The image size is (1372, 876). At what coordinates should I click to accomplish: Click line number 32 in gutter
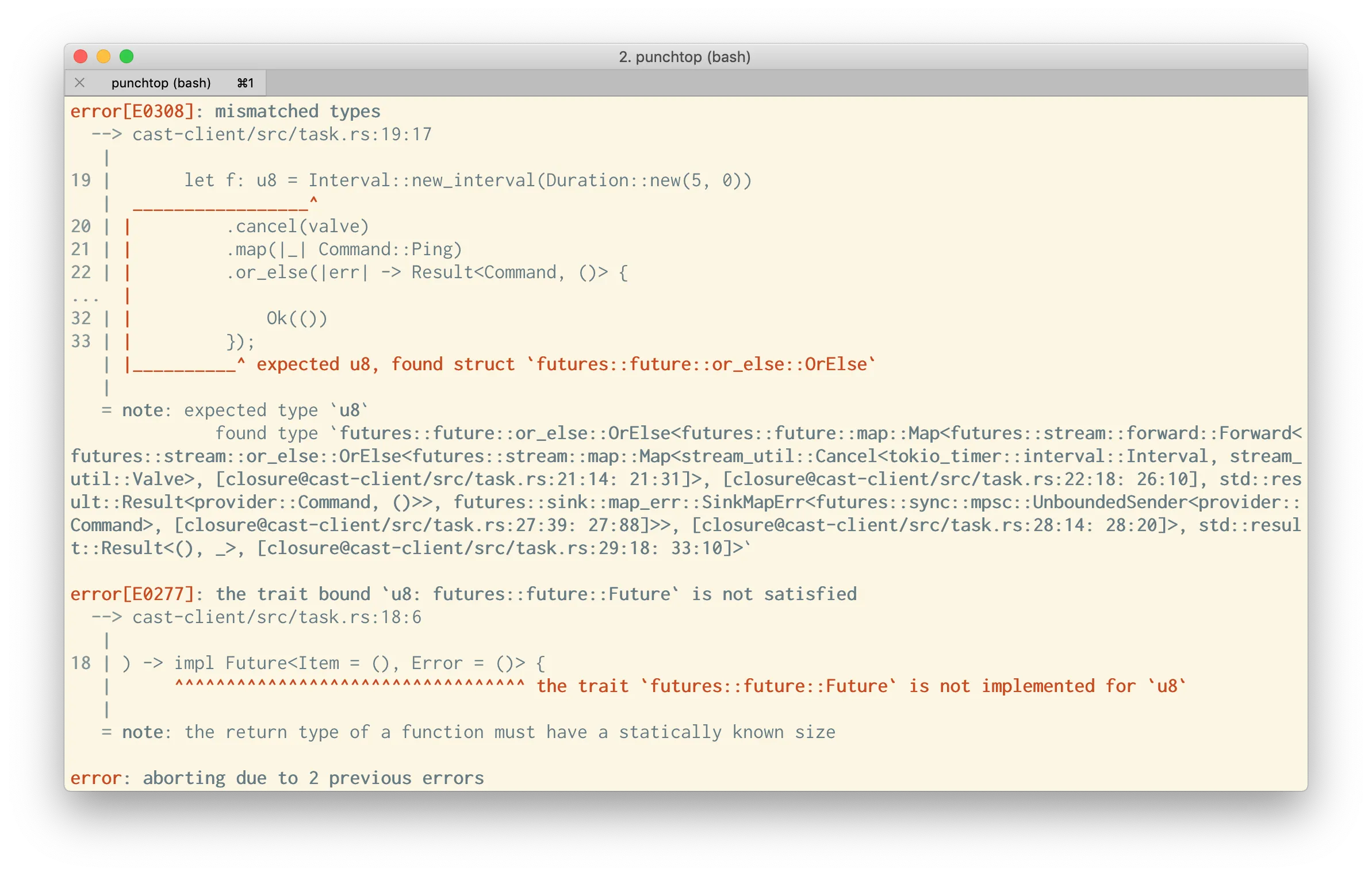(x=81, y=318)
